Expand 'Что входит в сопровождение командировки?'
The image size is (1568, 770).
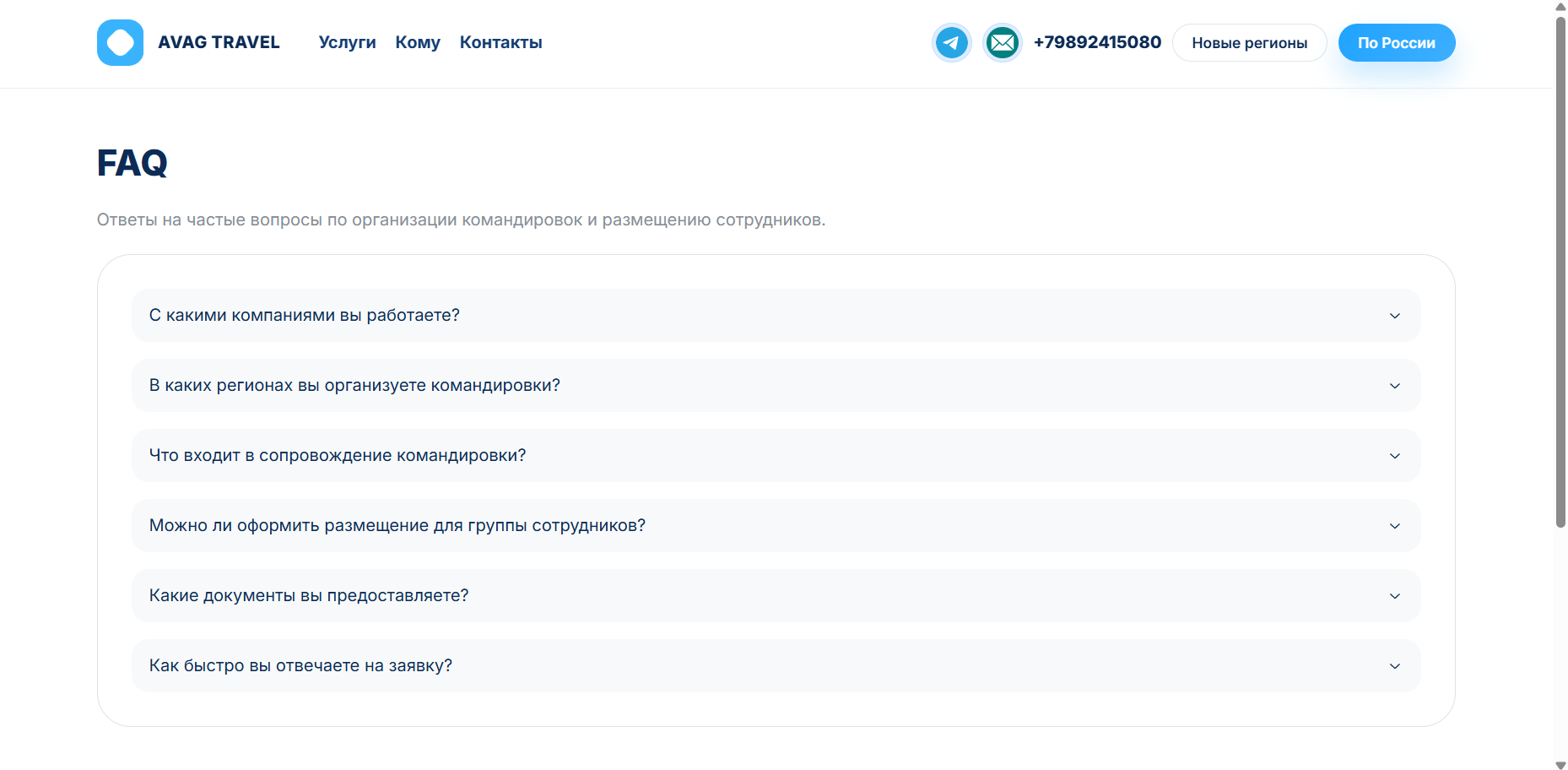pos(776,455)
